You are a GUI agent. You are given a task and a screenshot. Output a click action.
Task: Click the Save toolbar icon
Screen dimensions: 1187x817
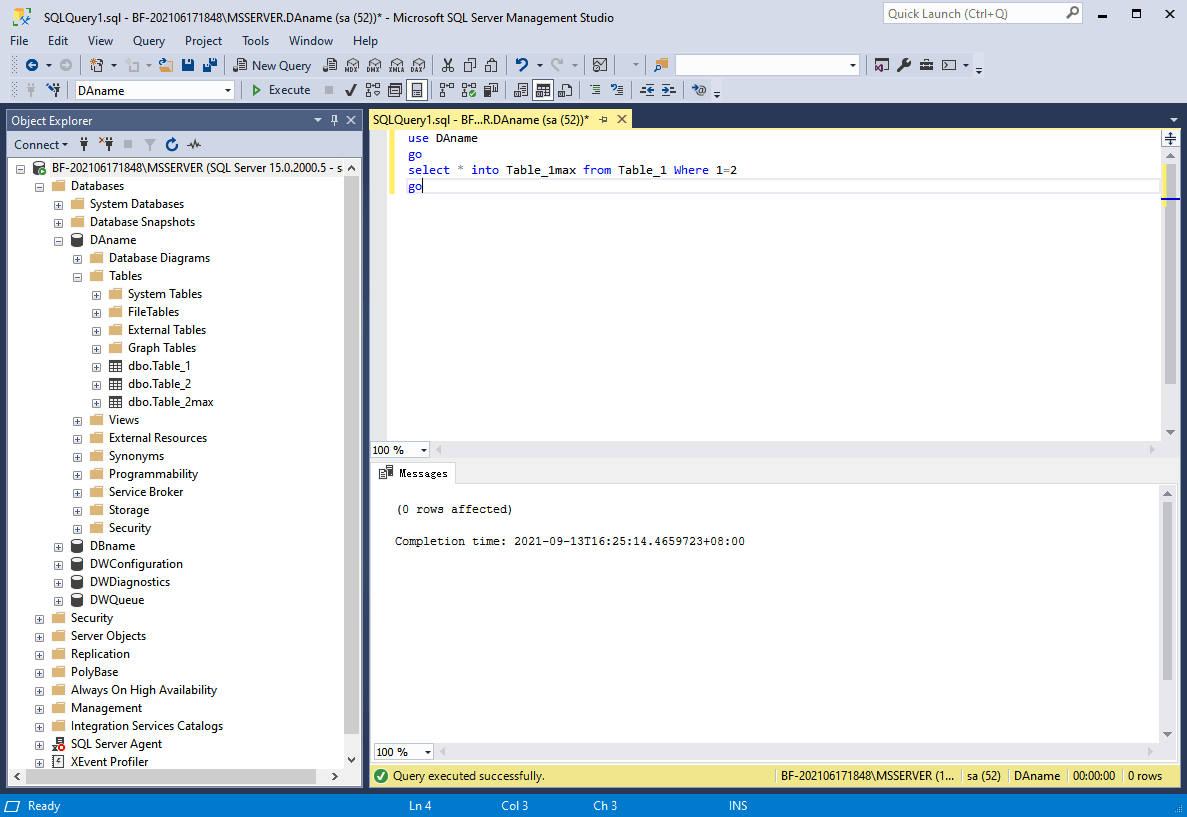point(189,65)
